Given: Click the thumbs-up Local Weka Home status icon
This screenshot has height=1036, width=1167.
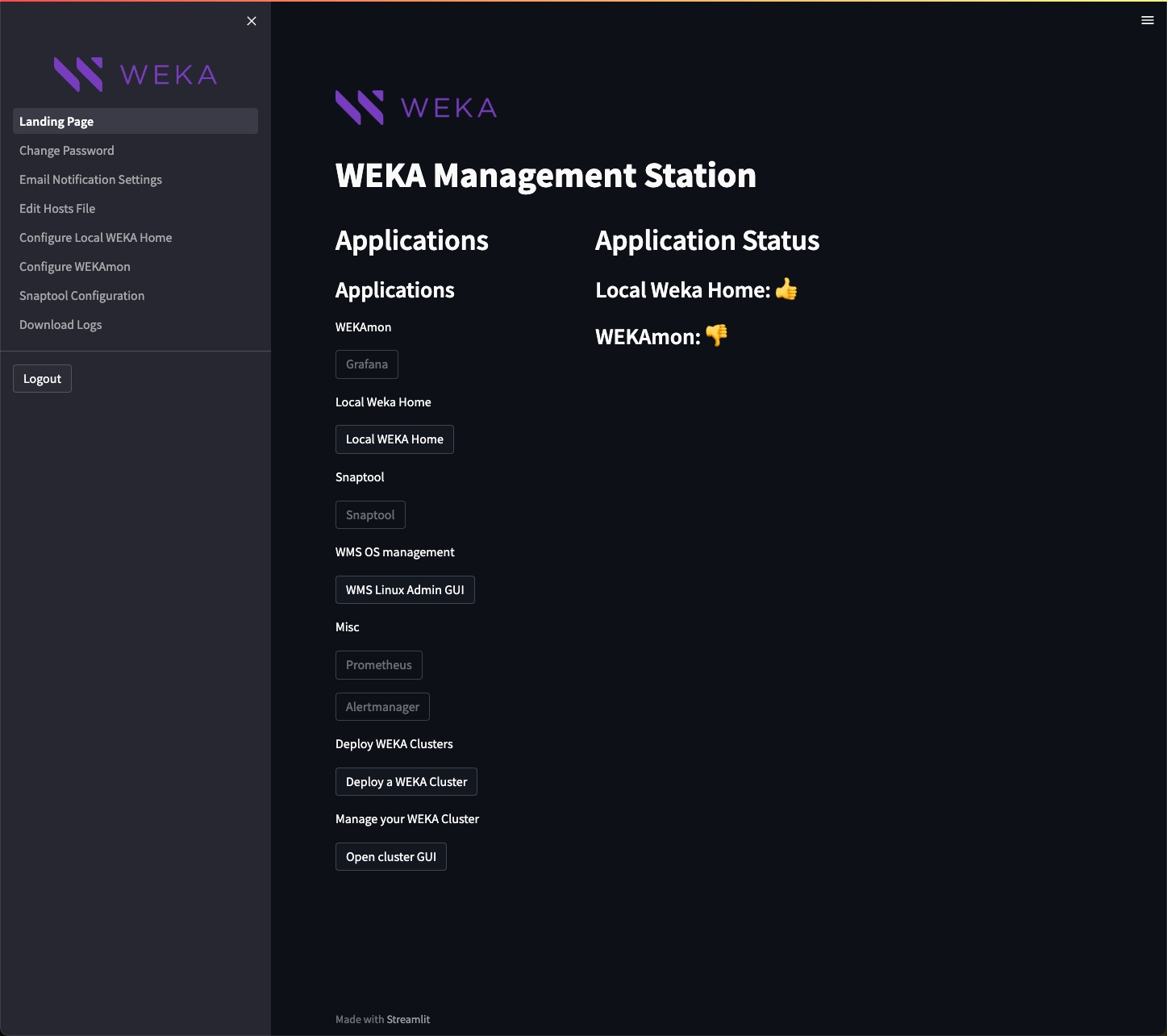Looking at the screenshot, I should pos(786,289).
